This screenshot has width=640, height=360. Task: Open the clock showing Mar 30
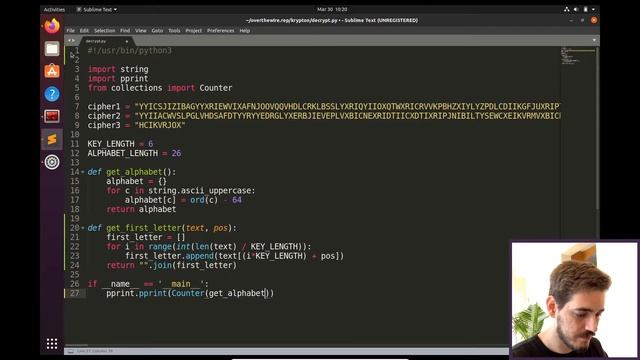[332, 9]
